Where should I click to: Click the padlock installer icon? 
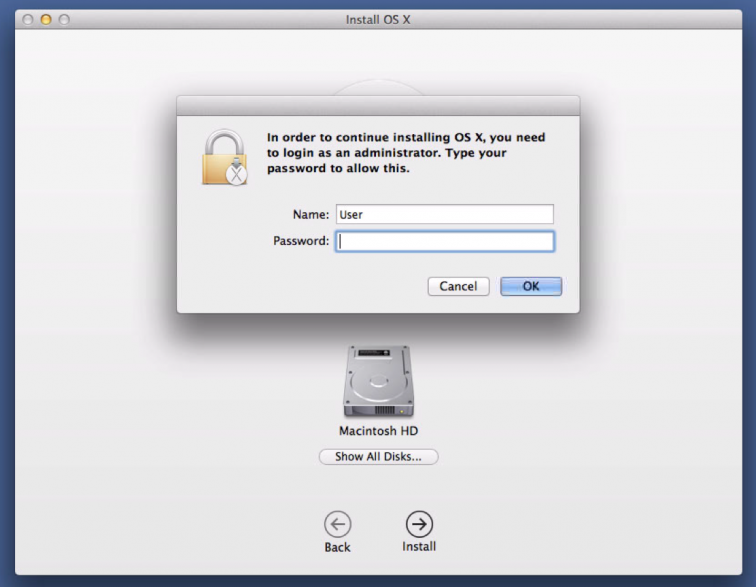(x=224, y=157)
